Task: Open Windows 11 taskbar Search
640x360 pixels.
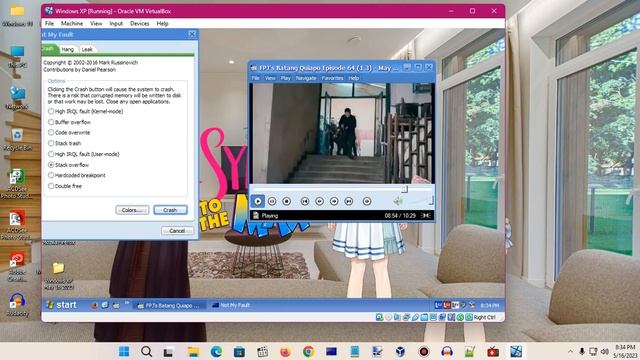Action: tap(147, 351)
